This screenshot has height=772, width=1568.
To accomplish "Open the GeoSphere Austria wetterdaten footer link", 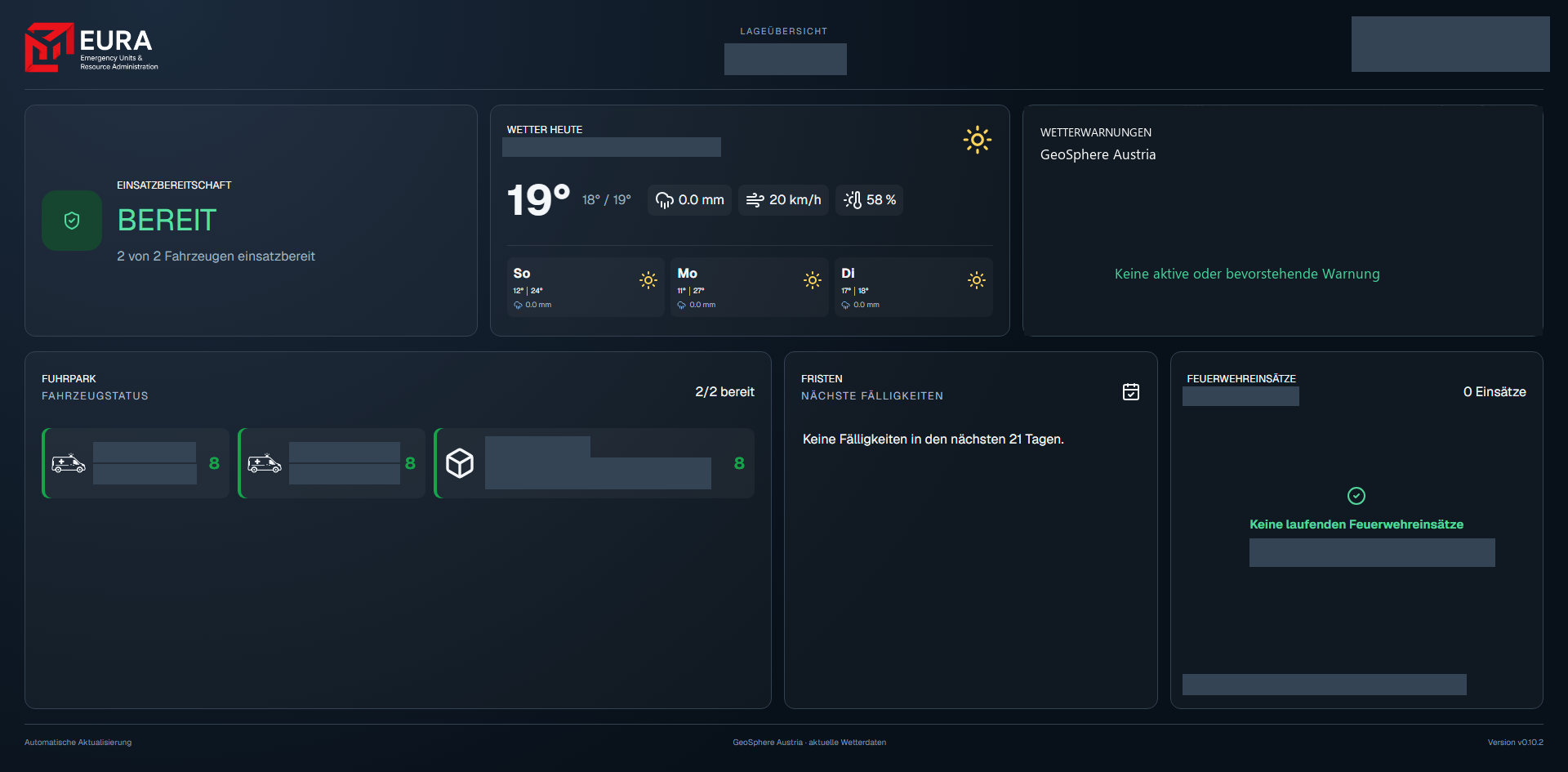I will (809, 743).
